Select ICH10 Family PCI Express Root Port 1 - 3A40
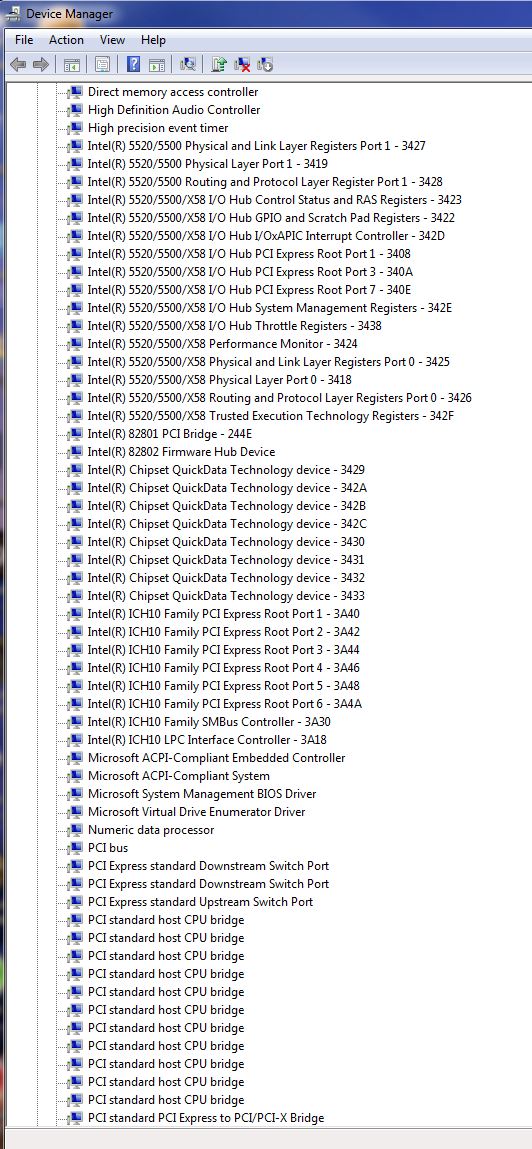The width and height of the screenshot is (532, 1149). click(x=223, y=614)
